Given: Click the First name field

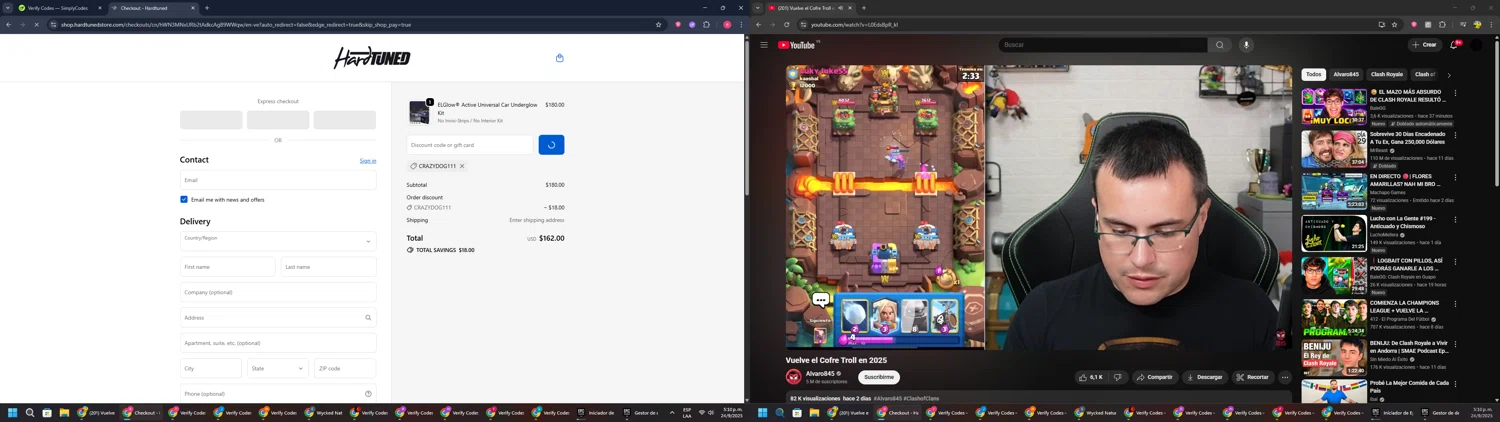Looking at the screenshot, I should [x=227, y=267].
